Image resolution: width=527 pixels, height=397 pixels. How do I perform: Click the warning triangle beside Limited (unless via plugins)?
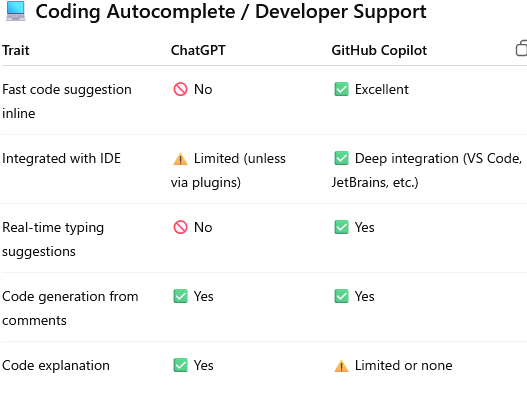click(180, 159)
